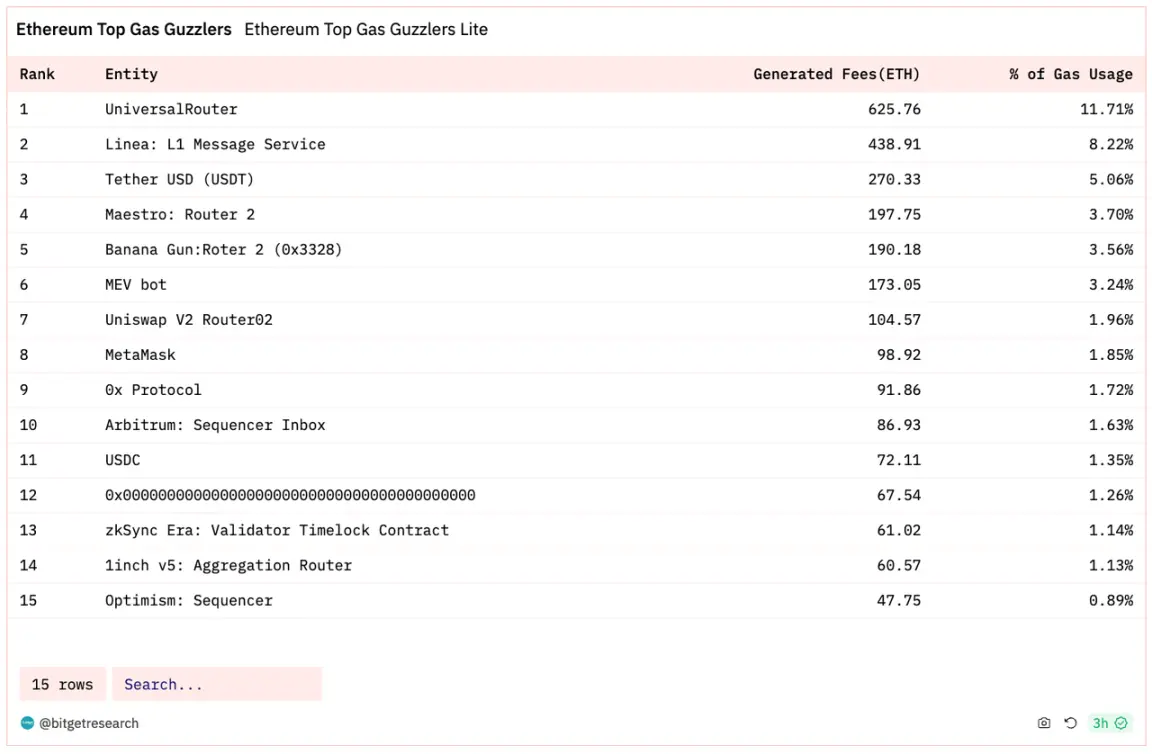1152x754 pixels.
Task: Click the 3h last-updated badge
Action: click(x=1100, y=723)
